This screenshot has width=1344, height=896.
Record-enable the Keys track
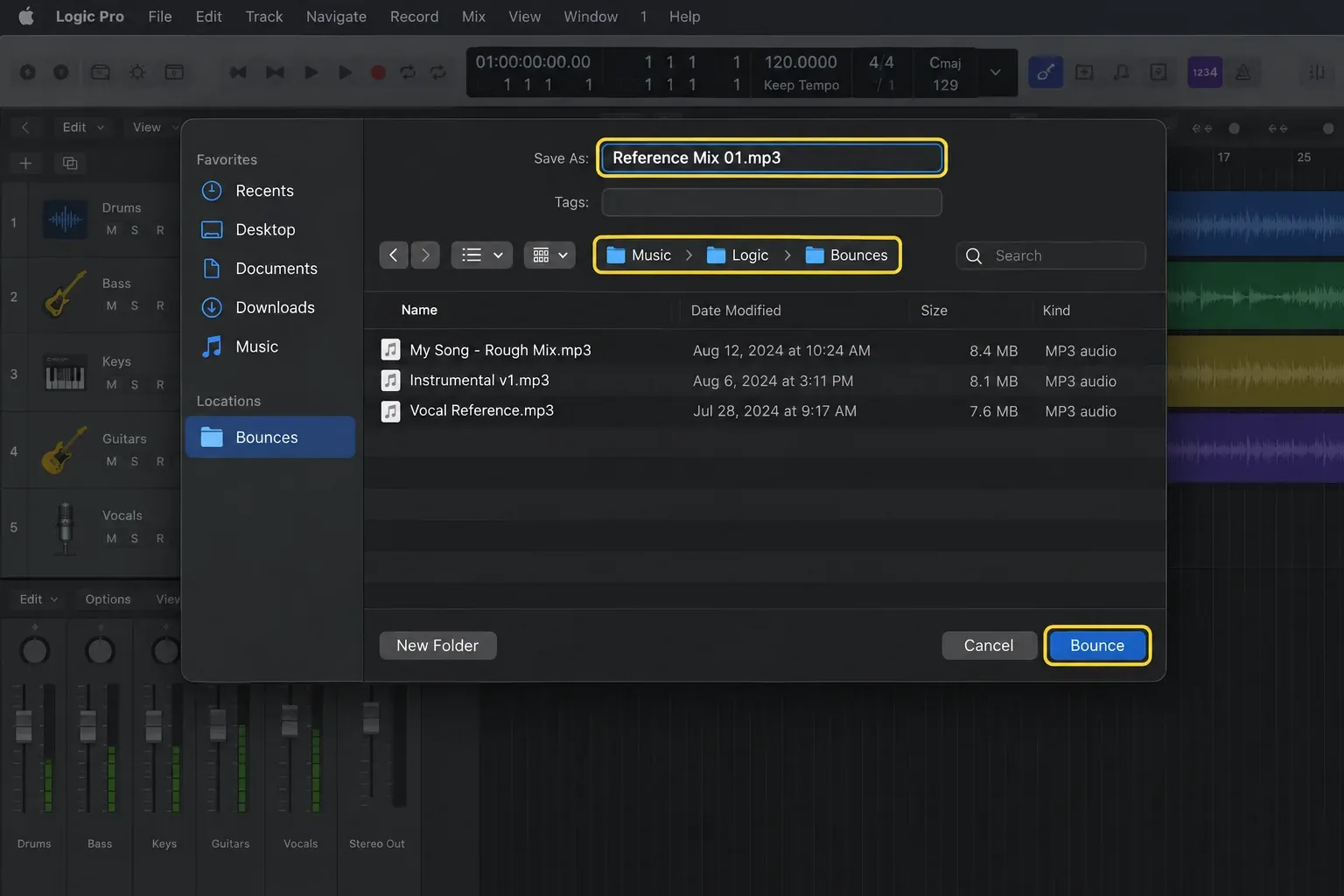pos(160,384)
